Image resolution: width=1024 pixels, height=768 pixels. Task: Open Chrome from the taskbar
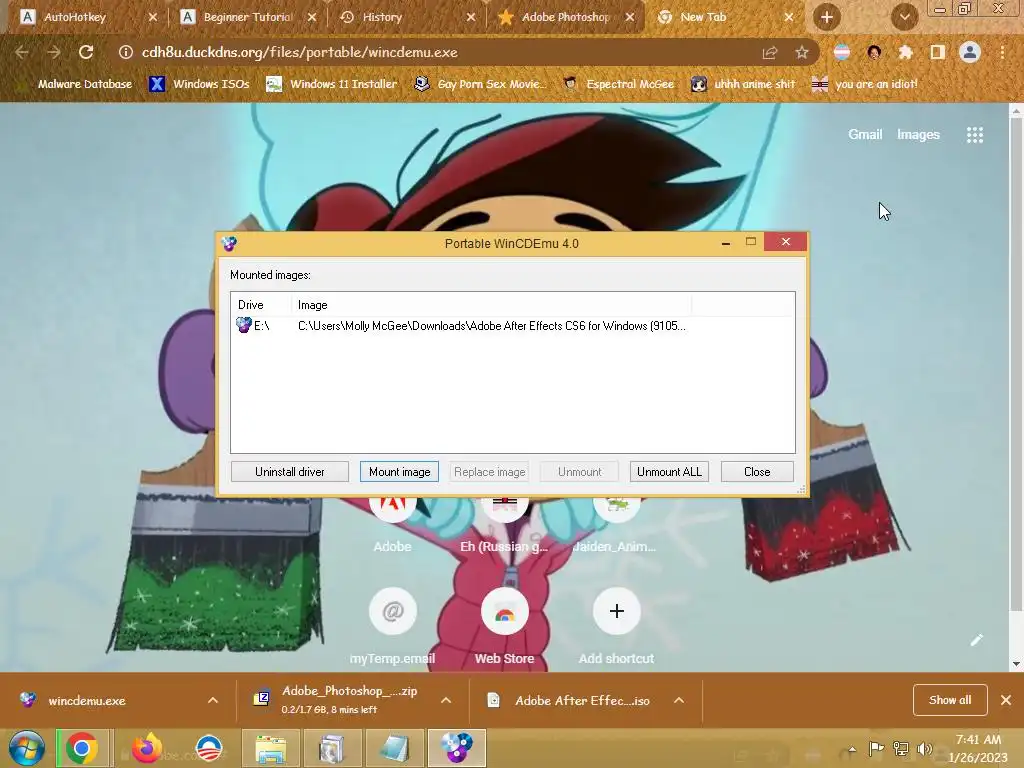pyautogui.click(x=81, y=748)
